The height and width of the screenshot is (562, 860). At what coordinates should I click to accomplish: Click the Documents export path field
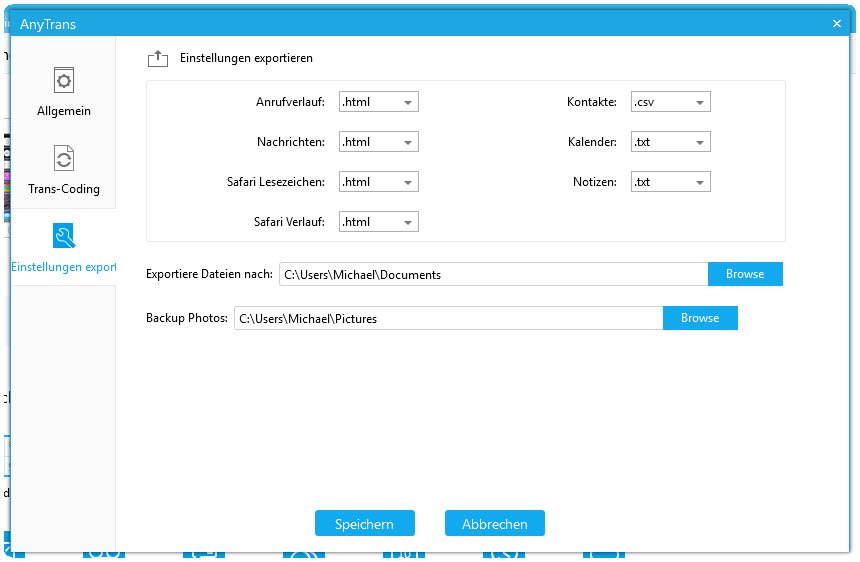click(494, 274)
